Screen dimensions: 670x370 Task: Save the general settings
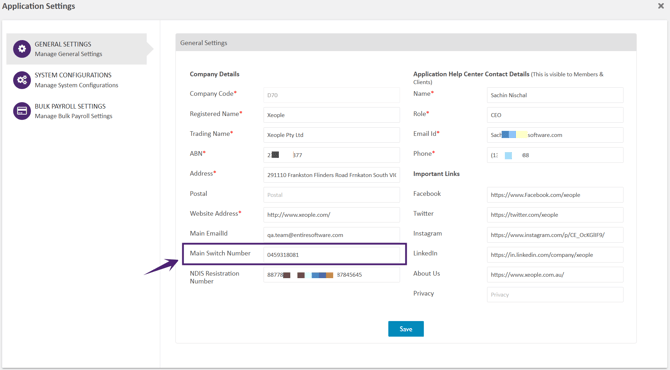click(406, 329)
